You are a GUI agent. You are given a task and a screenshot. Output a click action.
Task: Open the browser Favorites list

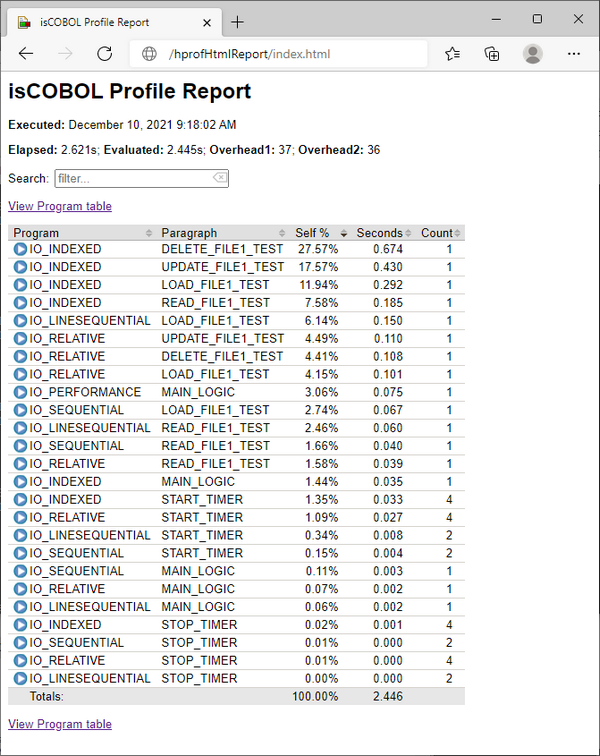click(x=452, y=54)
